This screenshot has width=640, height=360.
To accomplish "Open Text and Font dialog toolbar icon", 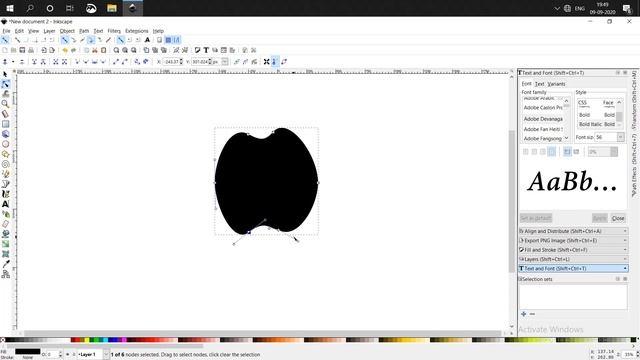I will [206, 50].
